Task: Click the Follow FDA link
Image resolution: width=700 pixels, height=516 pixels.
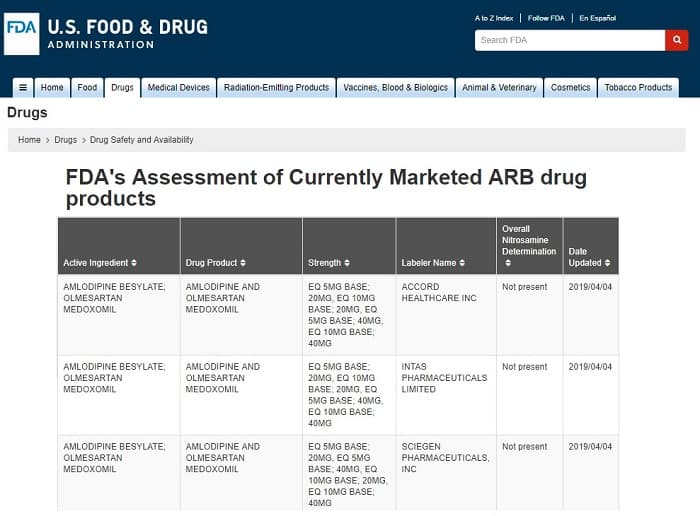Action: coord(546,18)
